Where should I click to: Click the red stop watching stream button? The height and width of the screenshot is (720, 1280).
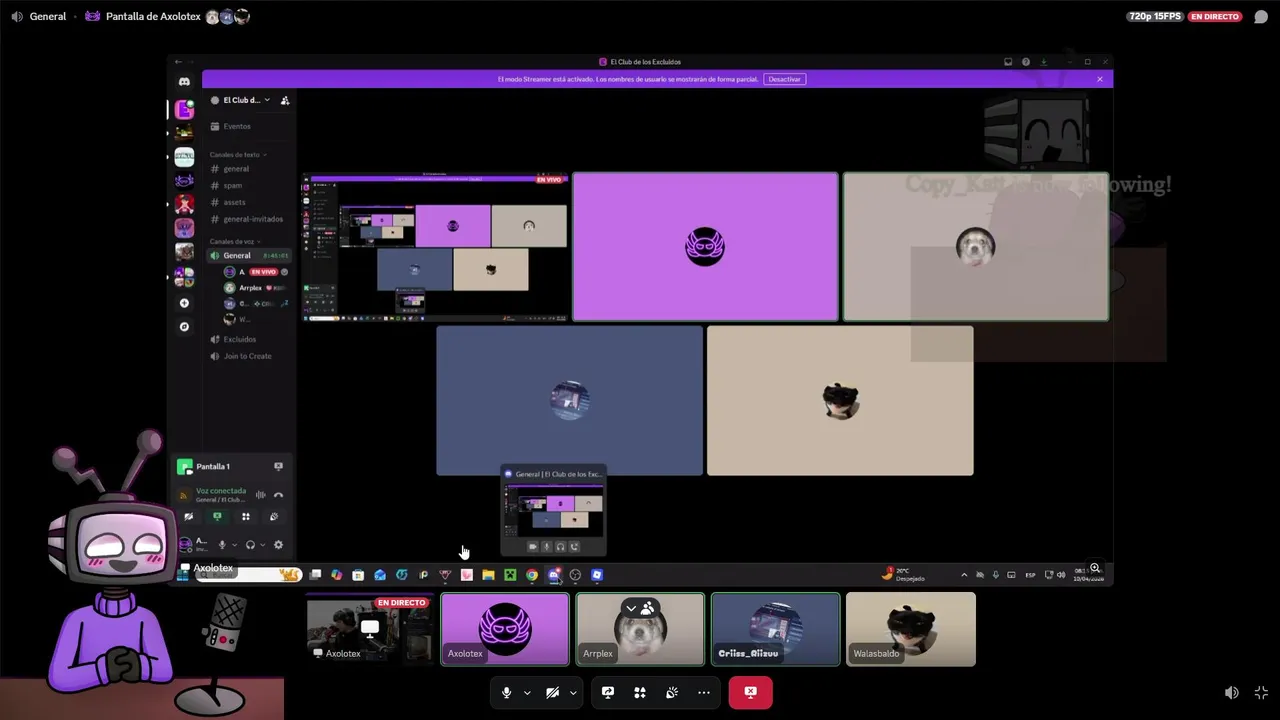750,692
